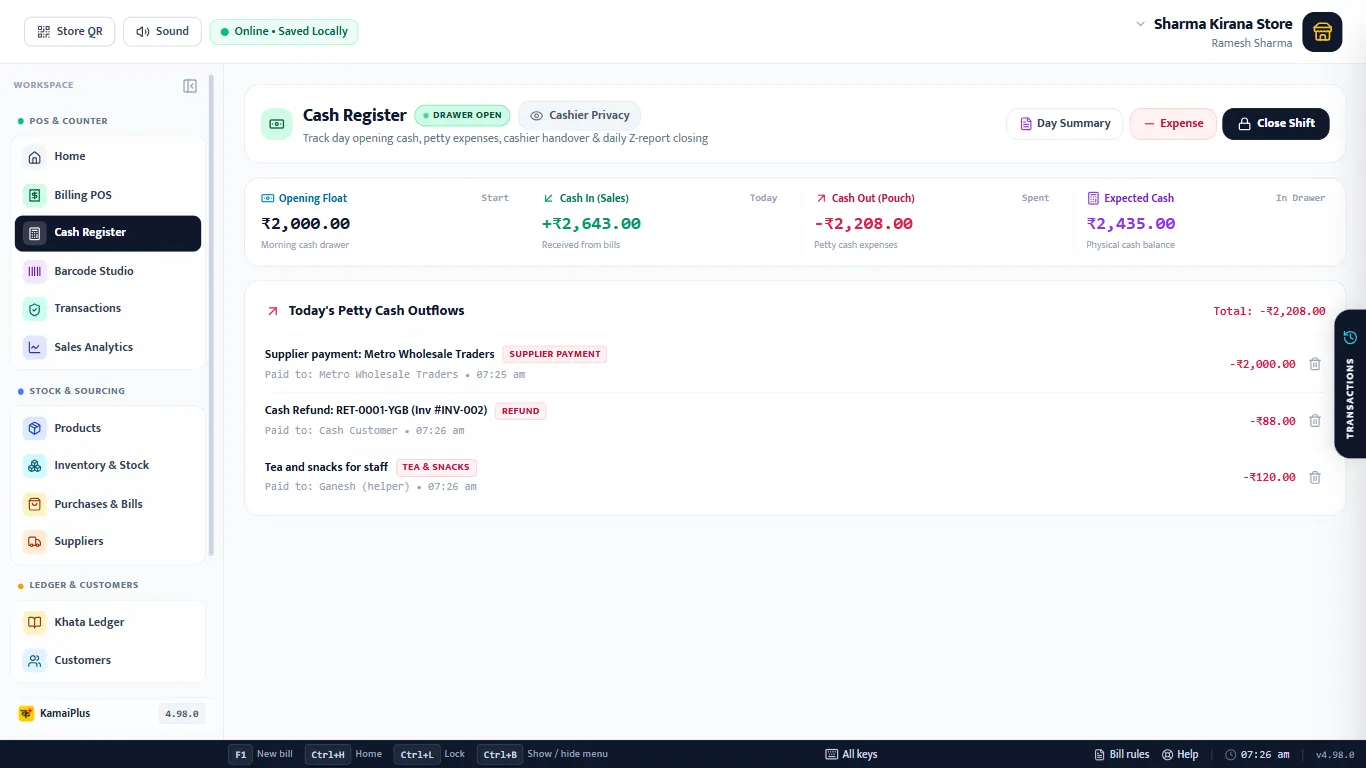Select Cash Register in the sidebar
Screen dimensions: 1366x768
pos(108,233)
